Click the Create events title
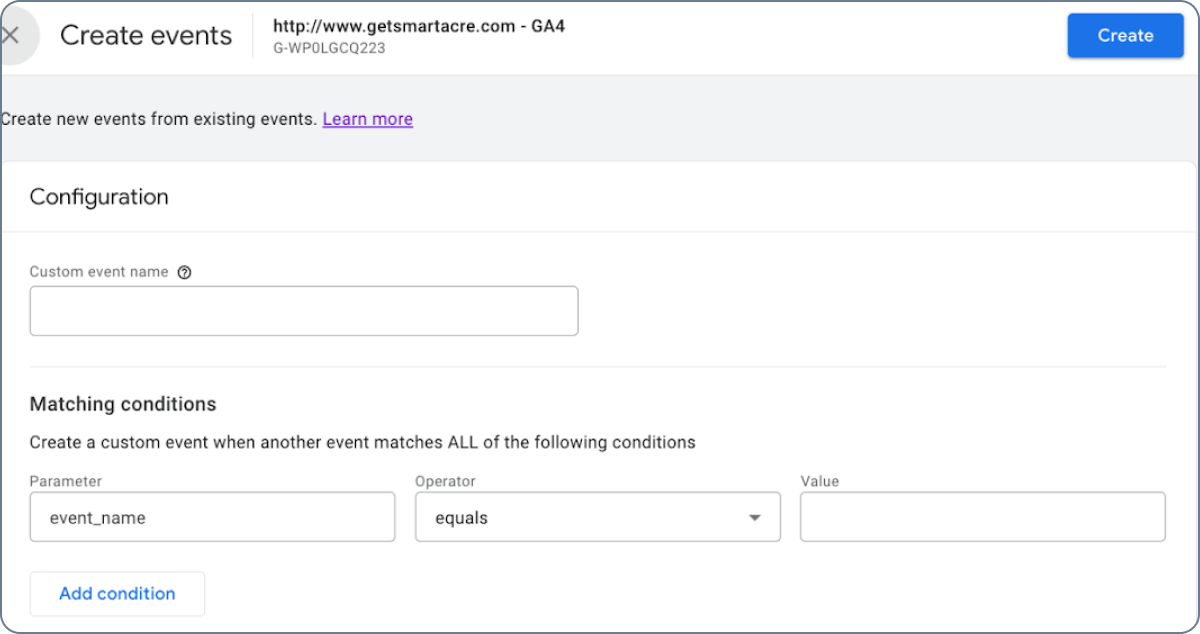The width and height of the screenshot is (1200, 634). (146, 36)
